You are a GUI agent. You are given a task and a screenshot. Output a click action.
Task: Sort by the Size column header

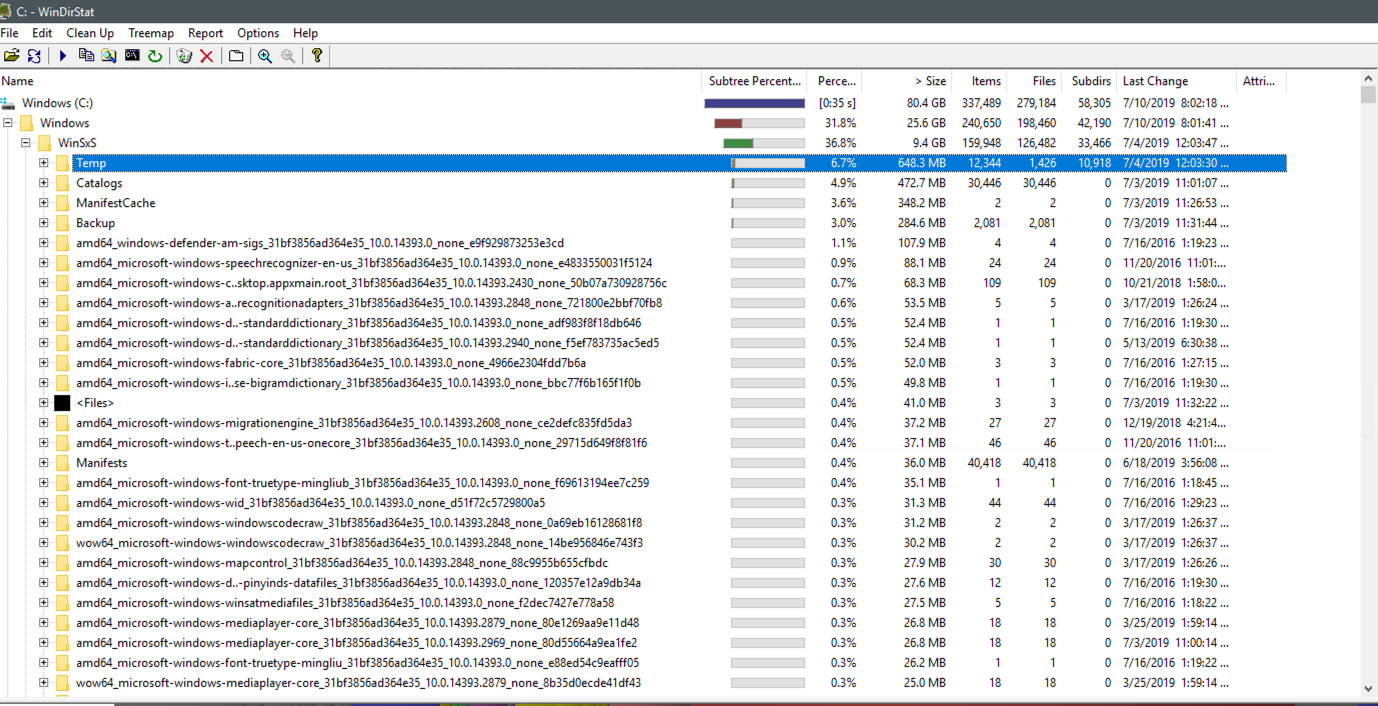tap(929, 81)
